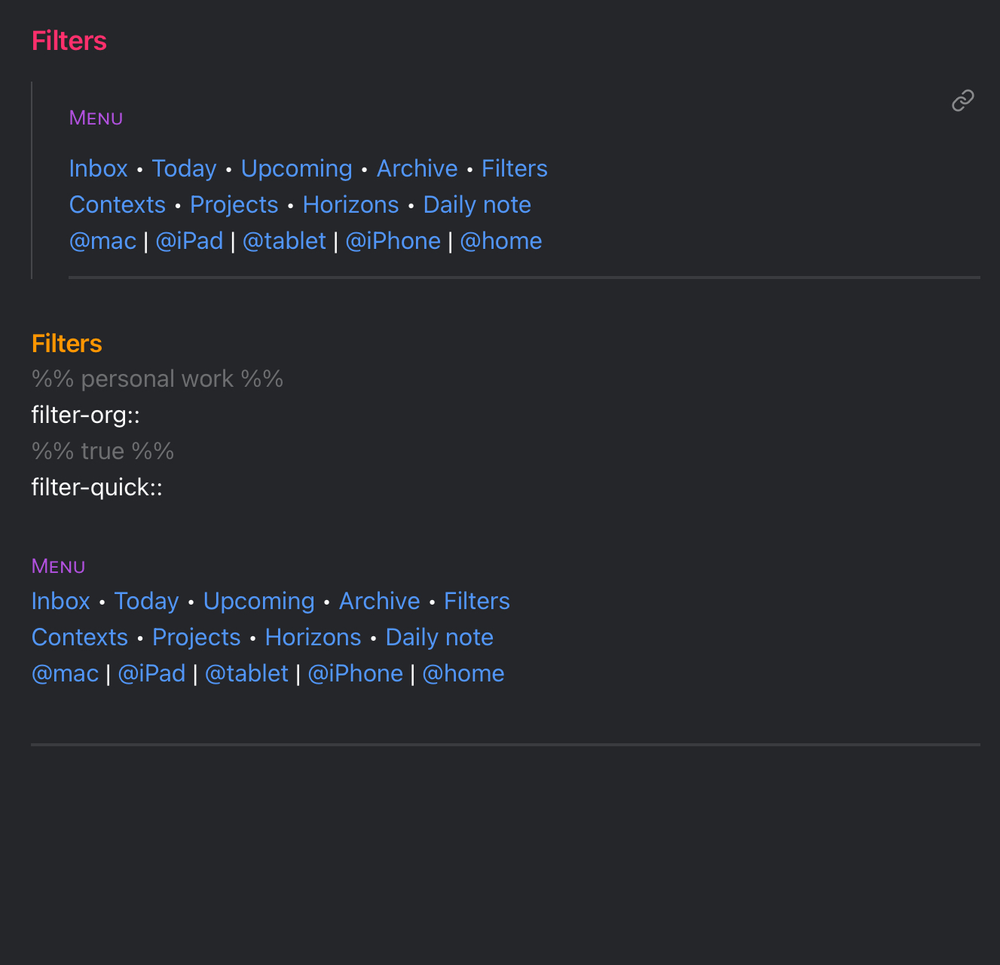Open Filters link in bottom menu
1000x965 pixels.
pos(477,602)
